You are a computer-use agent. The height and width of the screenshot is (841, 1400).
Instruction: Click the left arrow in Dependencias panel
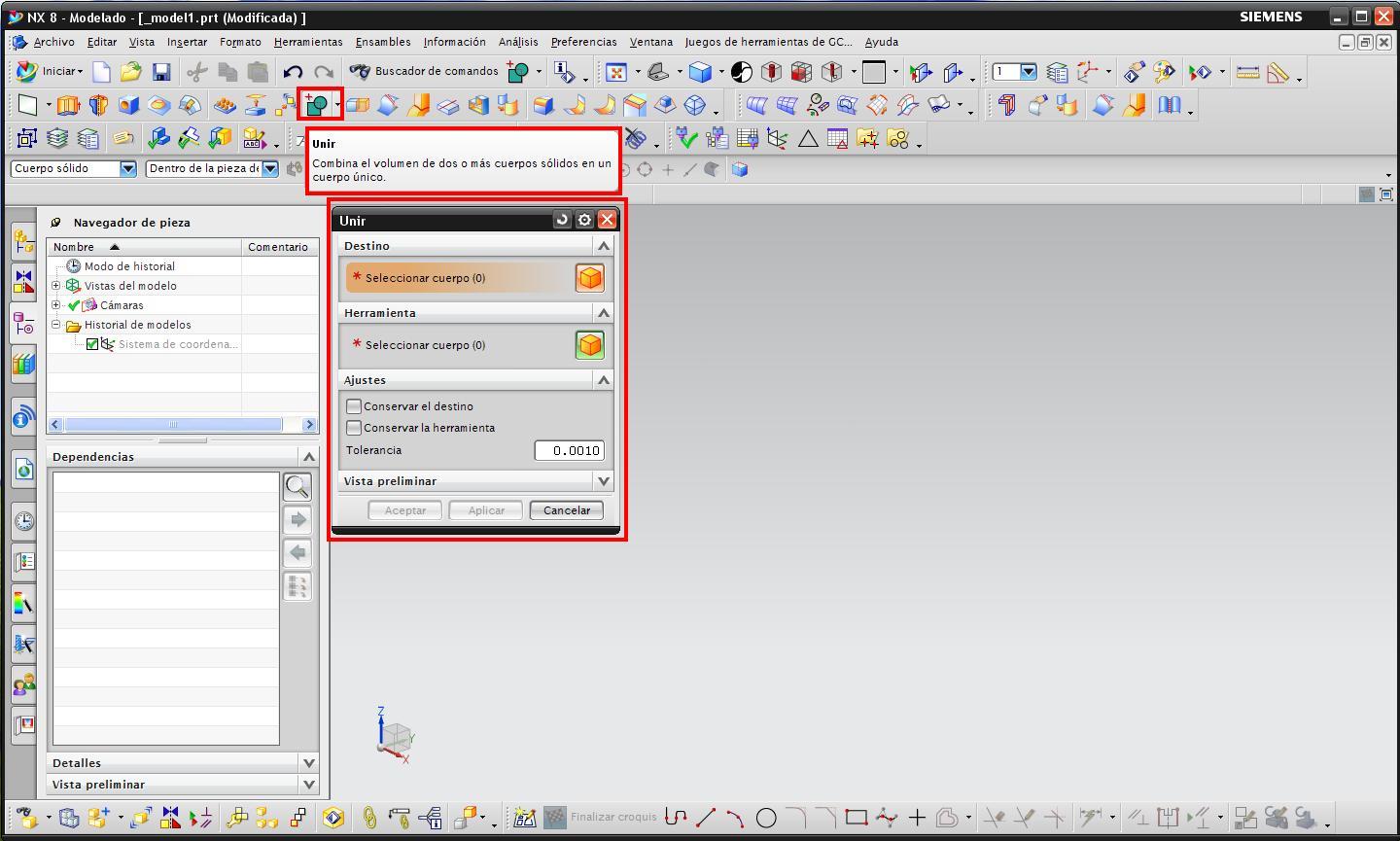click(297, 552)
